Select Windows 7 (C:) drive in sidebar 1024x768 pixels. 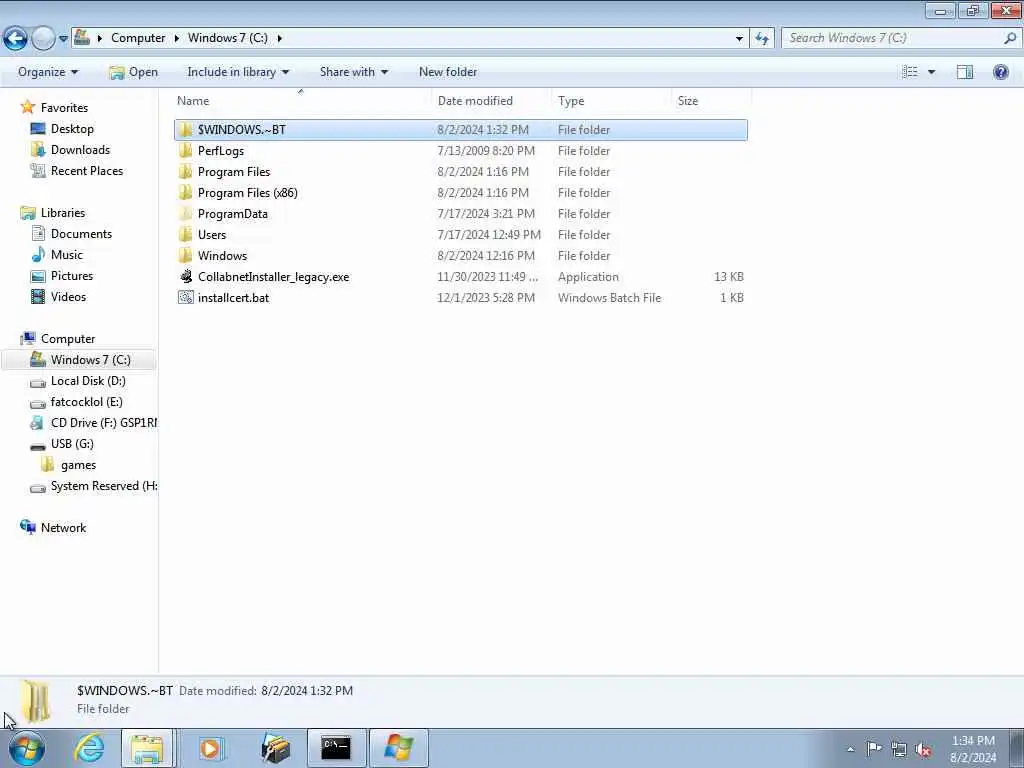(x=91, y=360)
